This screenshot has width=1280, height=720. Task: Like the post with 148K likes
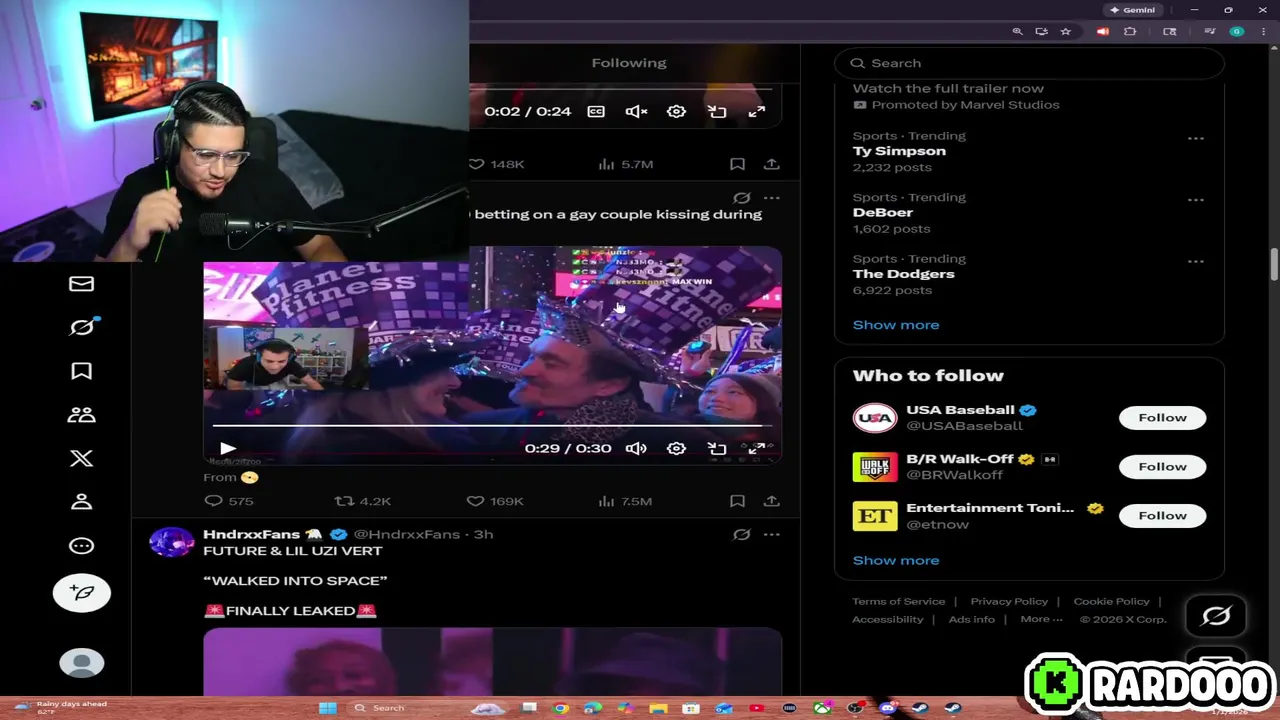point(497,164)
